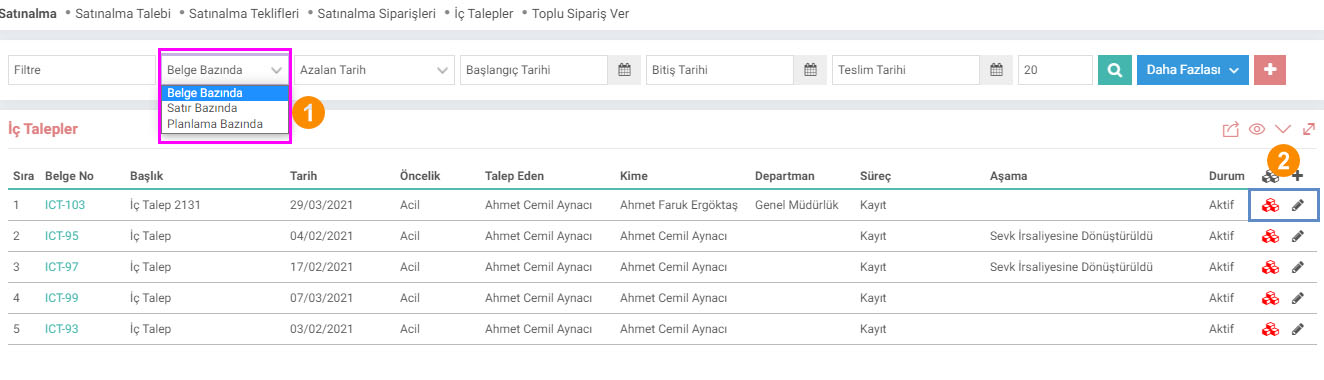The image size is (1324, 380).
Task: Click 'Ahmet Faruk Ergöktaş' cell
Action: pos(679,205)
